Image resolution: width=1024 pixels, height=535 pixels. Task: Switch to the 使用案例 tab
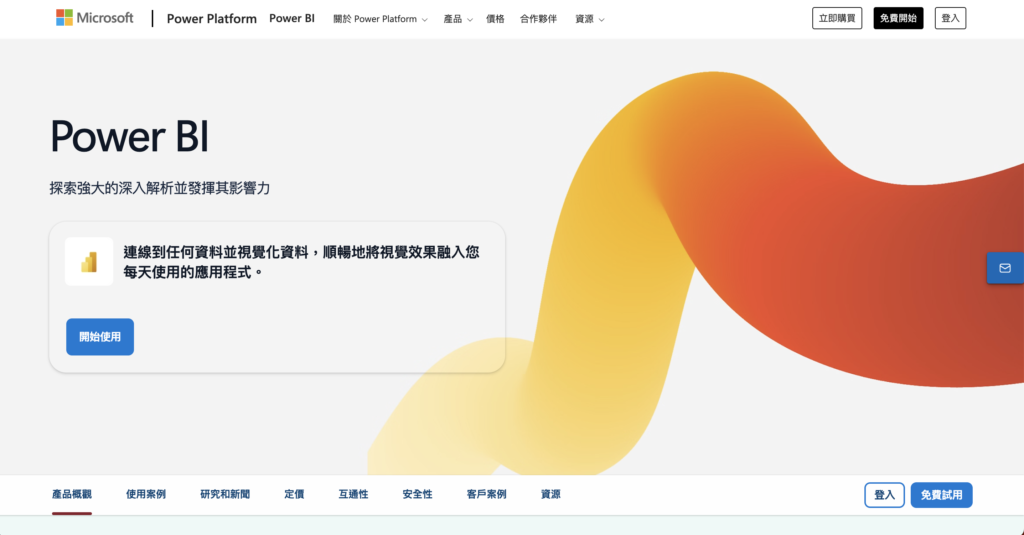[146, 494]
